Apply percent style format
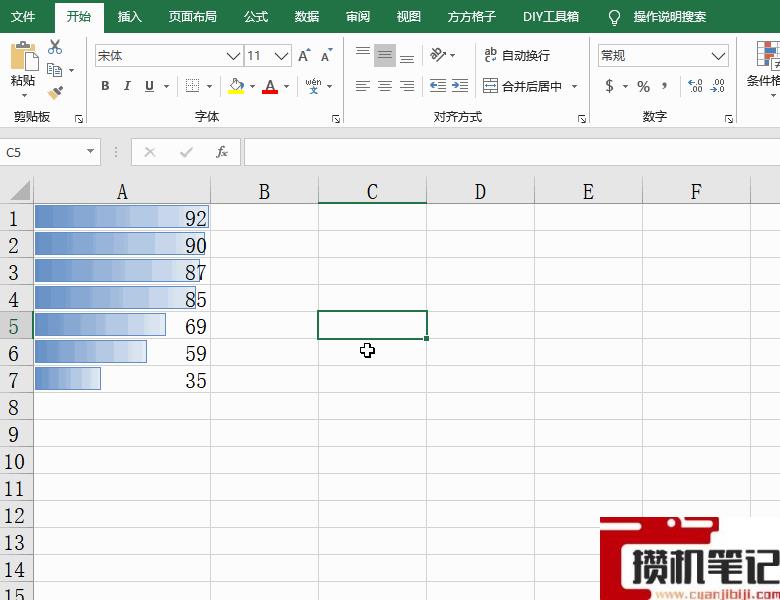The height and width of the screenshot is (600, 780). [643, 87]
